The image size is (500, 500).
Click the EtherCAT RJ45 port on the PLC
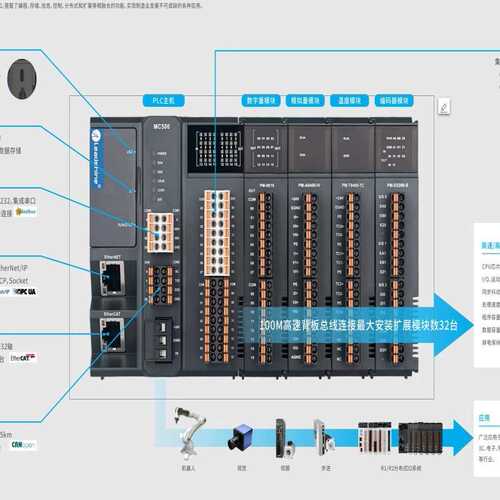(x=112, y=334)
